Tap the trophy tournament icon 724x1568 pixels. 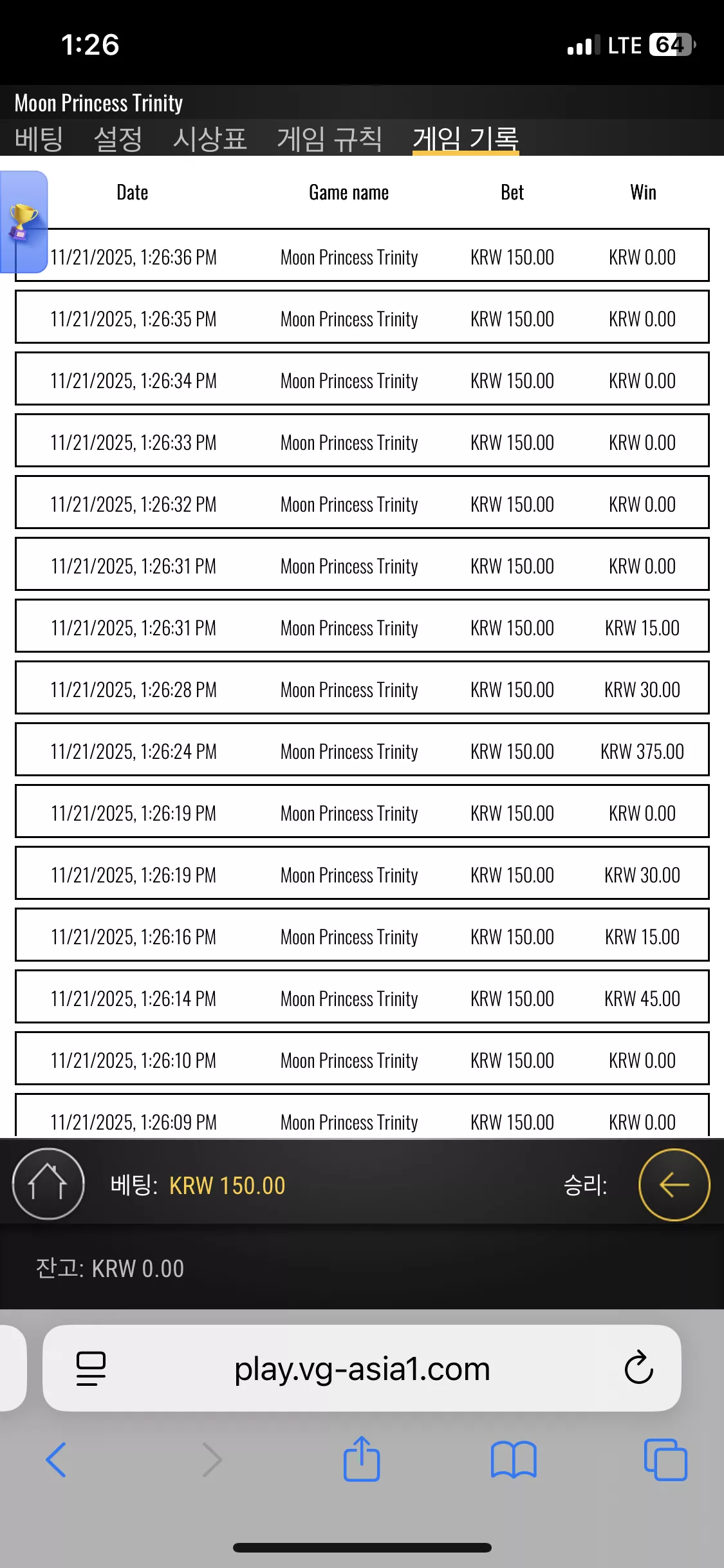click(23, 222)
